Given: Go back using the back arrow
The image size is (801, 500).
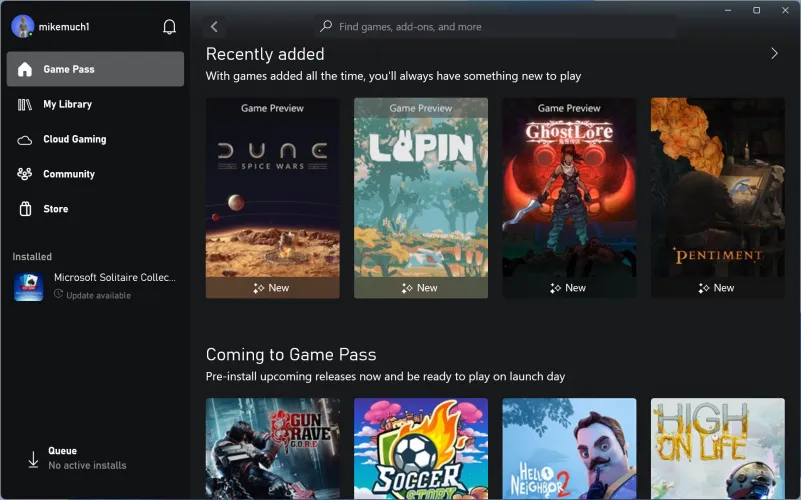Looking at the screenshot, I should point(214,27).
